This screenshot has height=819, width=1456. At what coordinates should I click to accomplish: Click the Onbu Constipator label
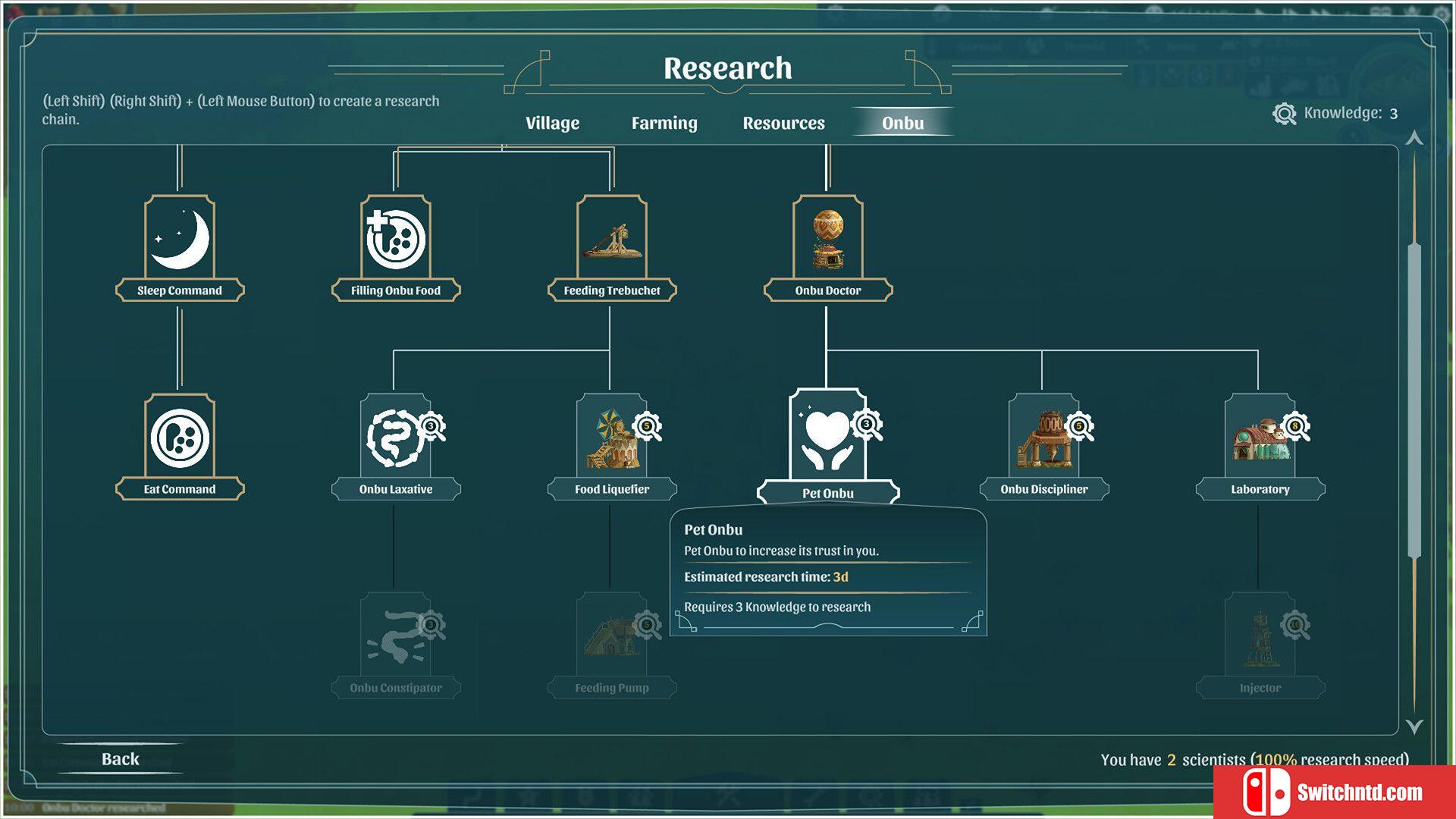pos(396,688)
